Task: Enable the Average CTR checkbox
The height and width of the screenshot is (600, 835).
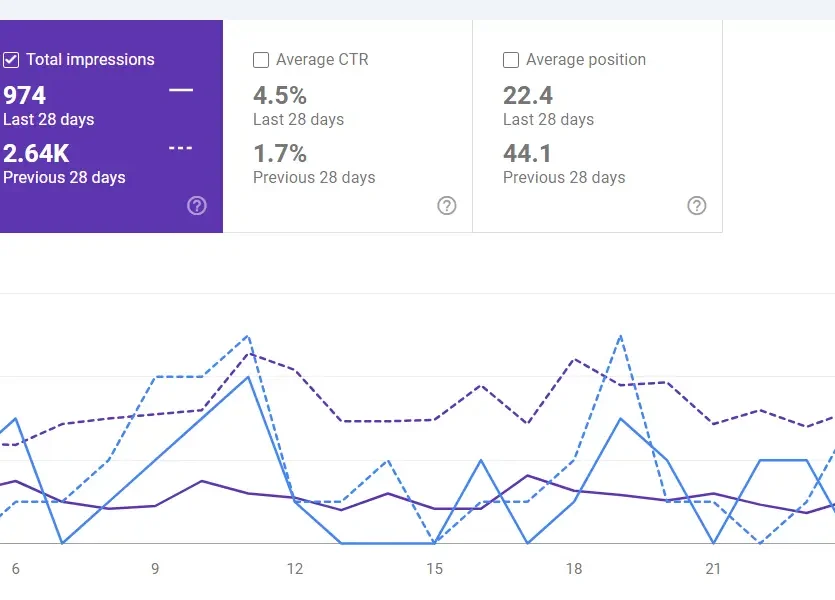Action: [261, 60]
